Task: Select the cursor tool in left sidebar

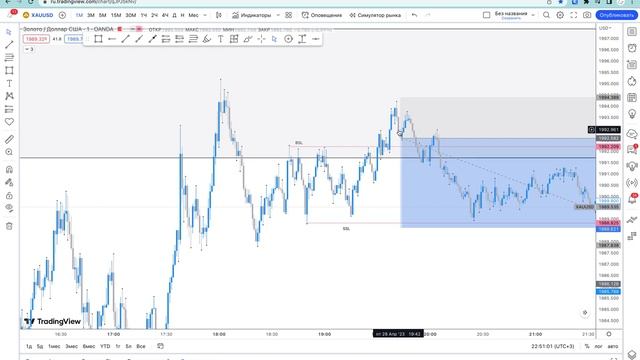Action: pyautogui.click(x=9, y=32)
